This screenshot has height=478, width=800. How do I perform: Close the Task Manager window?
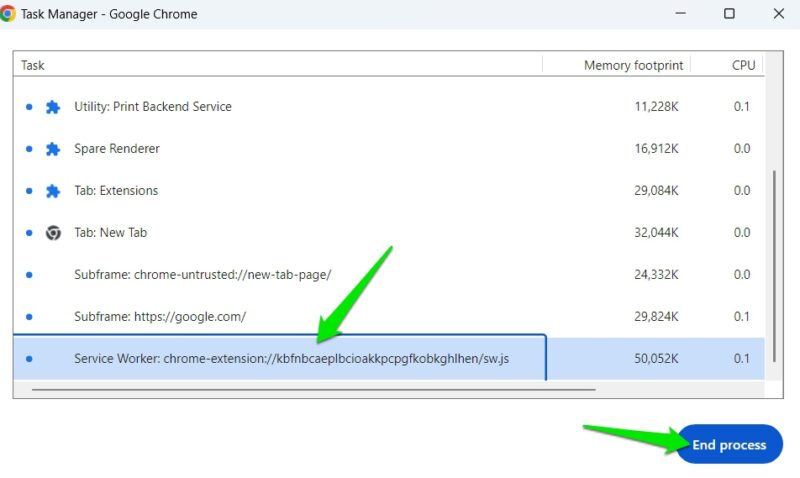[x=779, y=14]
